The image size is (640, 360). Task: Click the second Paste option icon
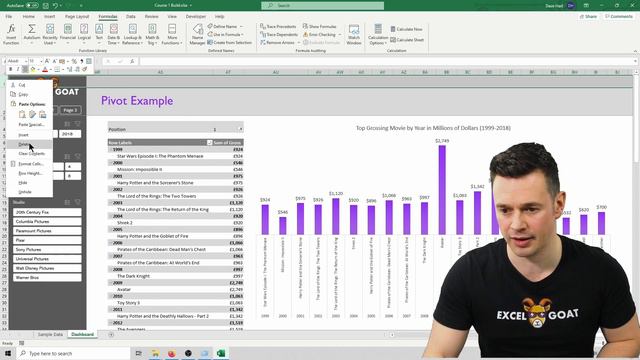pyautogui.click(x=32, y=114)
